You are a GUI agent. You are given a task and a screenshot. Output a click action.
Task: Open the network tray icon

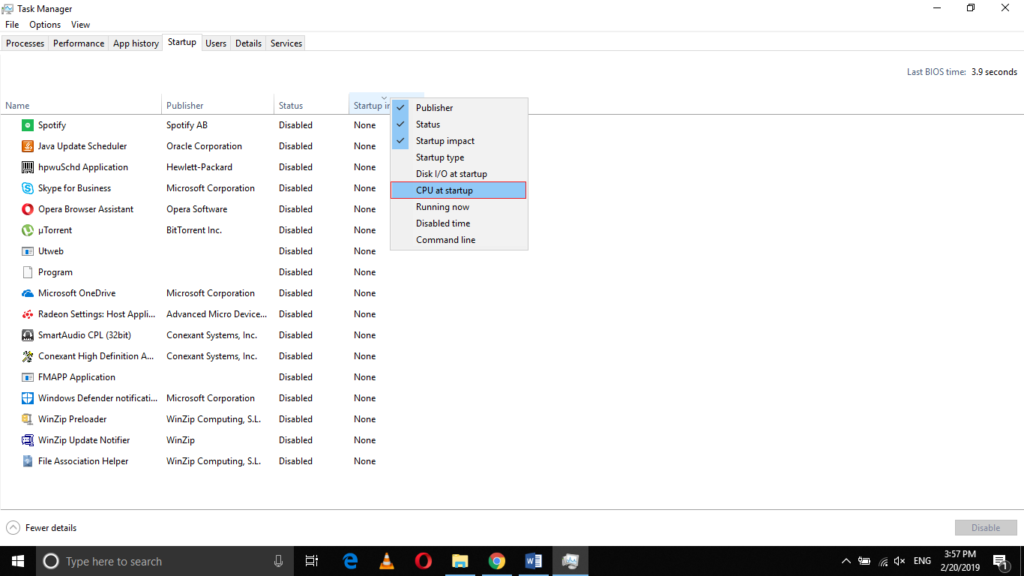(883, 561)
